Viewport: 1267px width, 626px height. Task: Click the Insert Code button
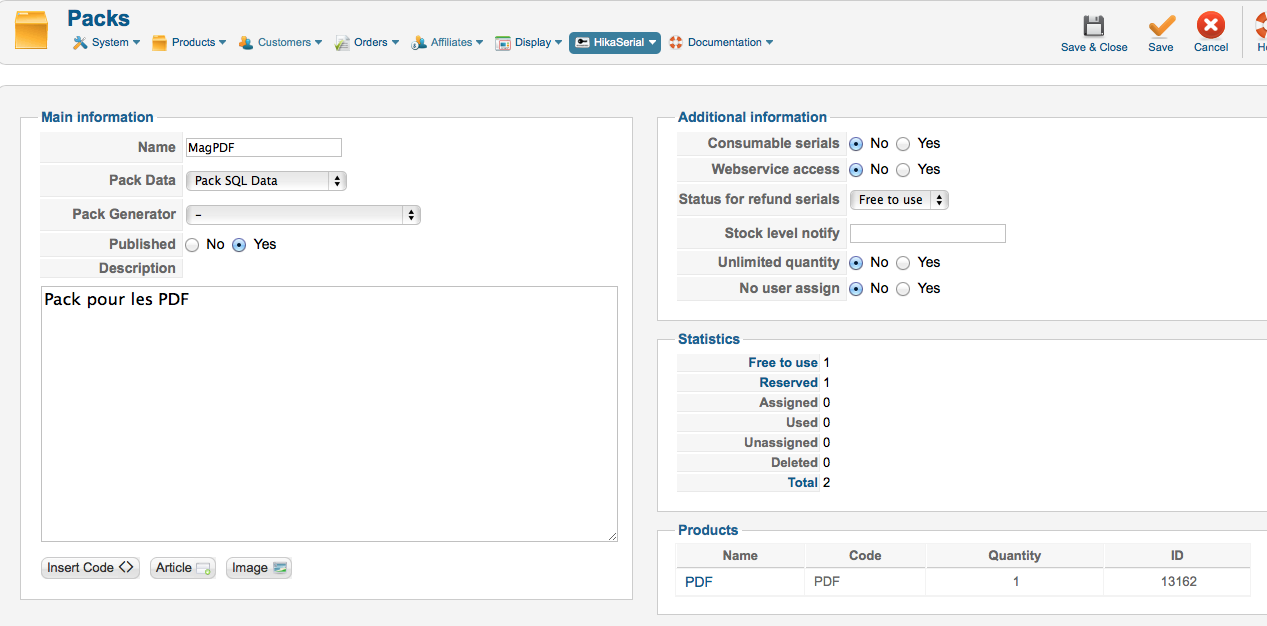tap(90, 568)
